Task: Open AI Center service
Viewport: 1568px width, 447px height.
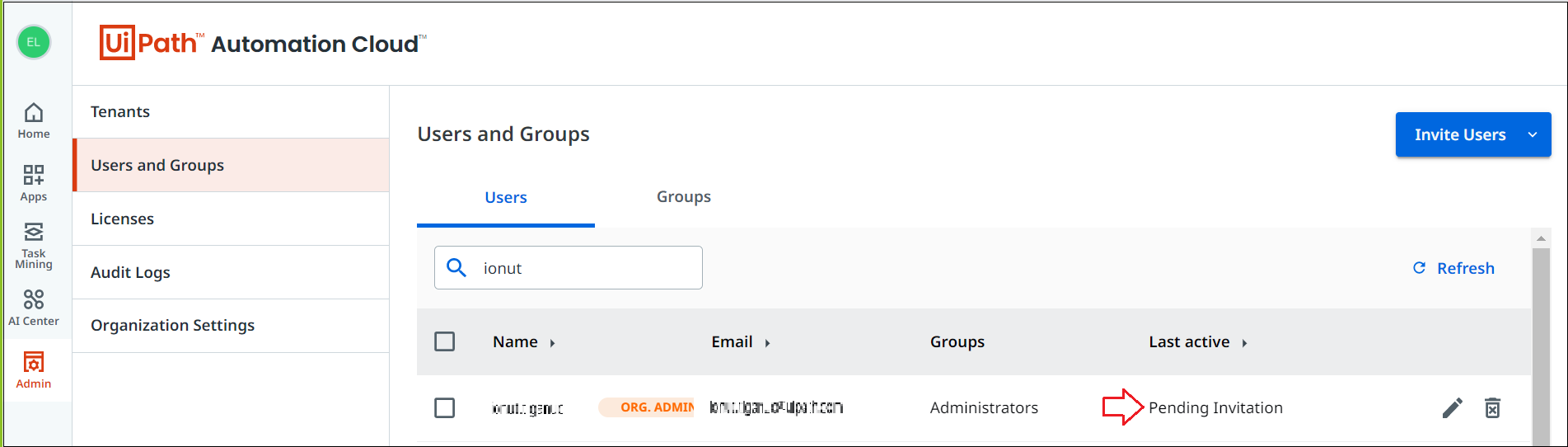Action: tap(34, 308)
